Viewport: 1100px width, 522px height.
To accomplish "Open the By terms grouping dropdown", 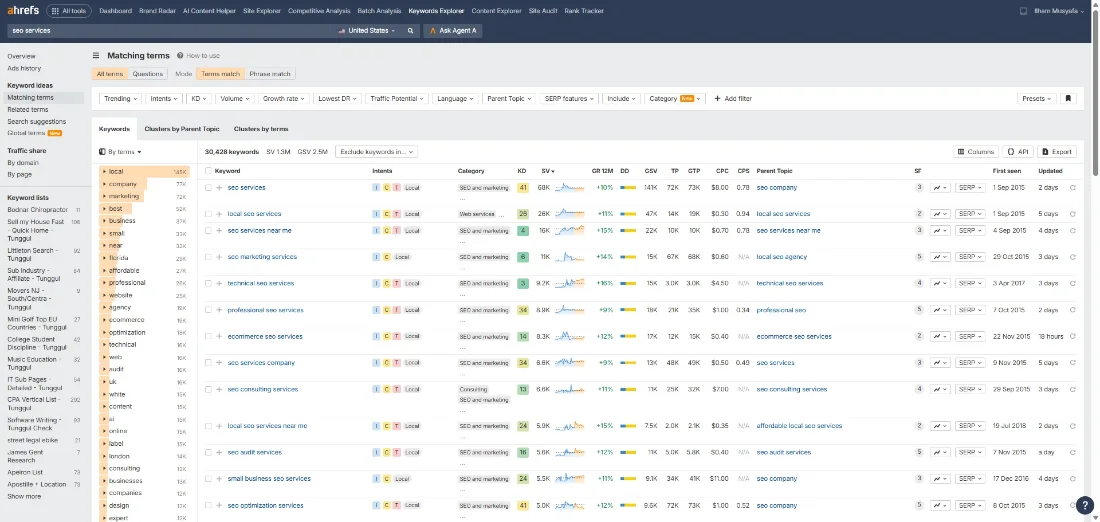I will tap(121, 152).
